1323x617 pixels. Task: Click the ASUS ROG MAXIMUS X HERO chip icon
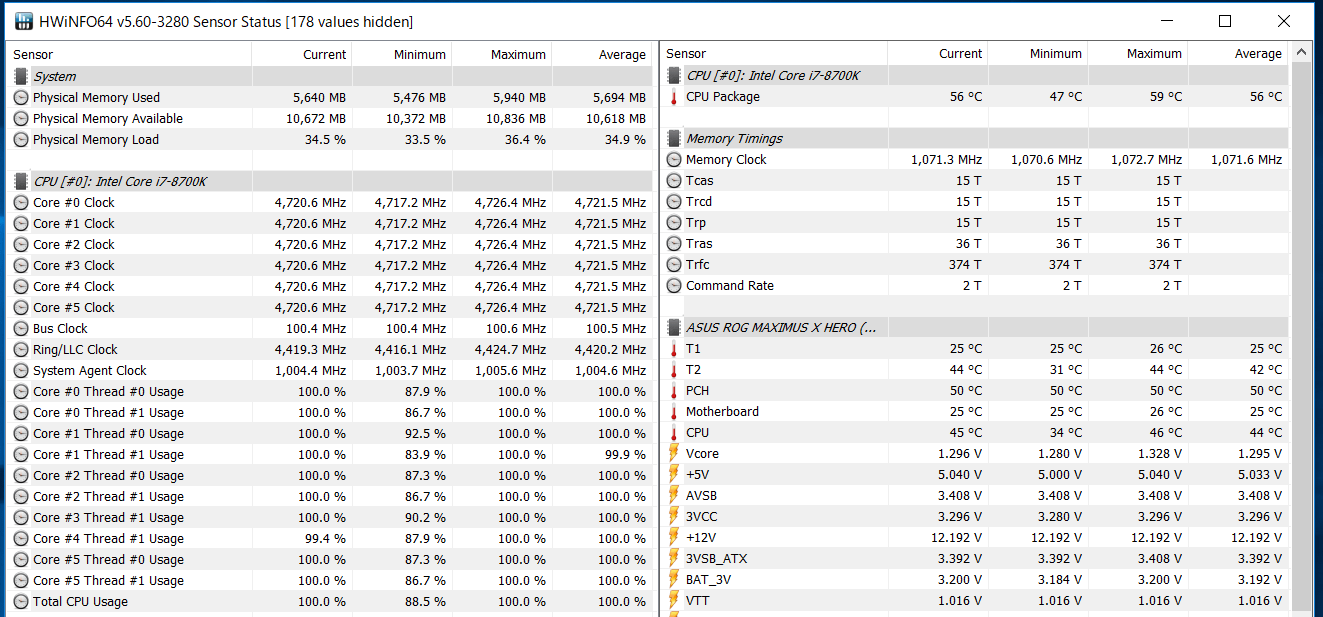pos(674,327)
